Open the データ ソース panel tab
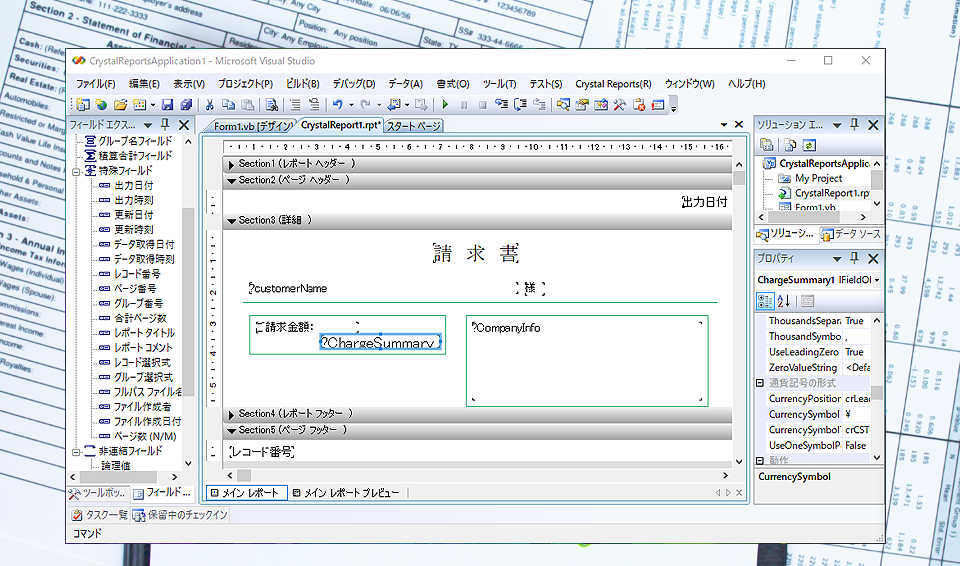Screen dimensions: 960x566 click(851, 234)
